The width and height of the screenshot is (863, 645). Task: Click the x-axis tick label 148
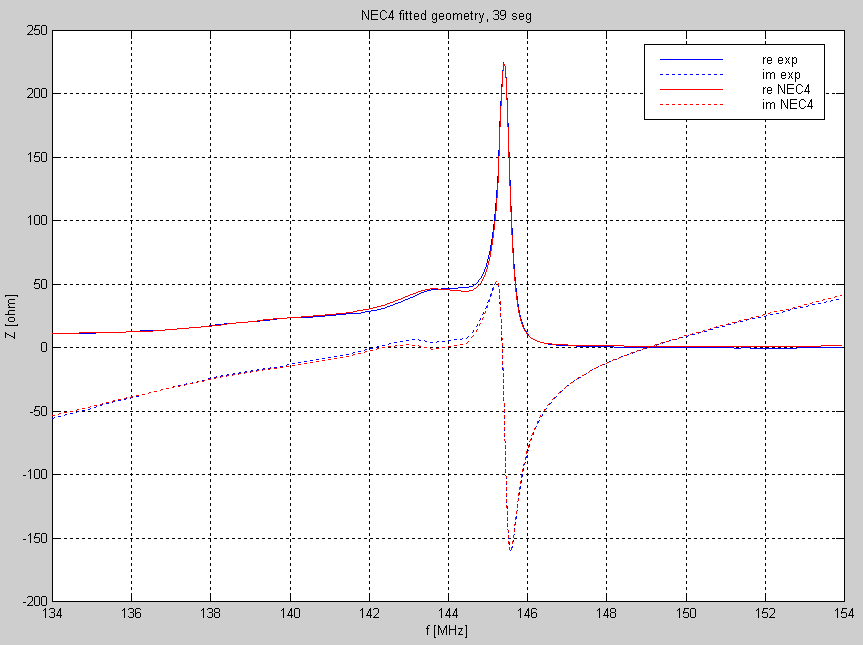pyautogui.click(x=607, y=613)
